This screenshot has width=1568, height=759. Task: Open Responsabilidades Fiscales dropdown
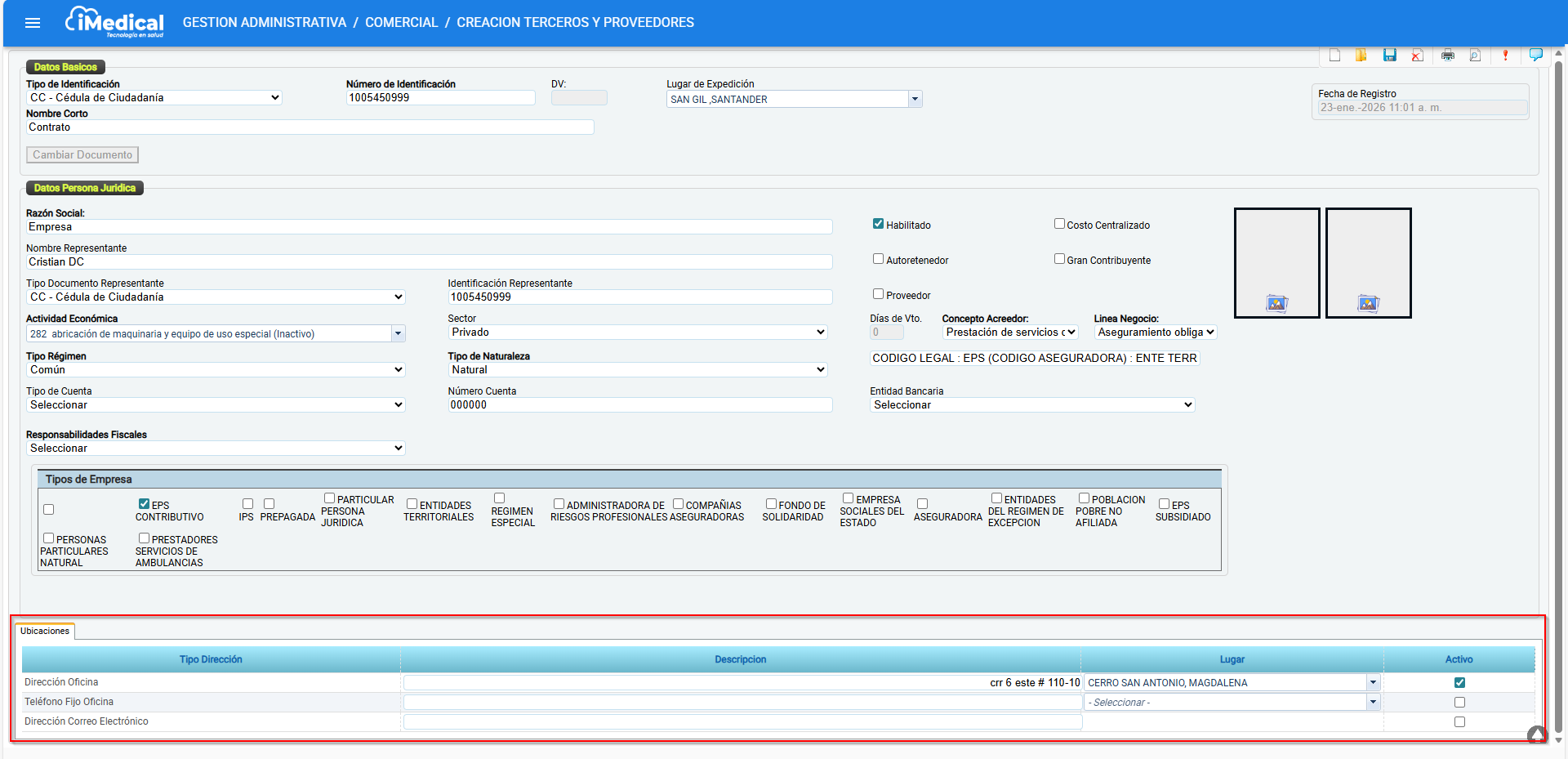[216, 449]
